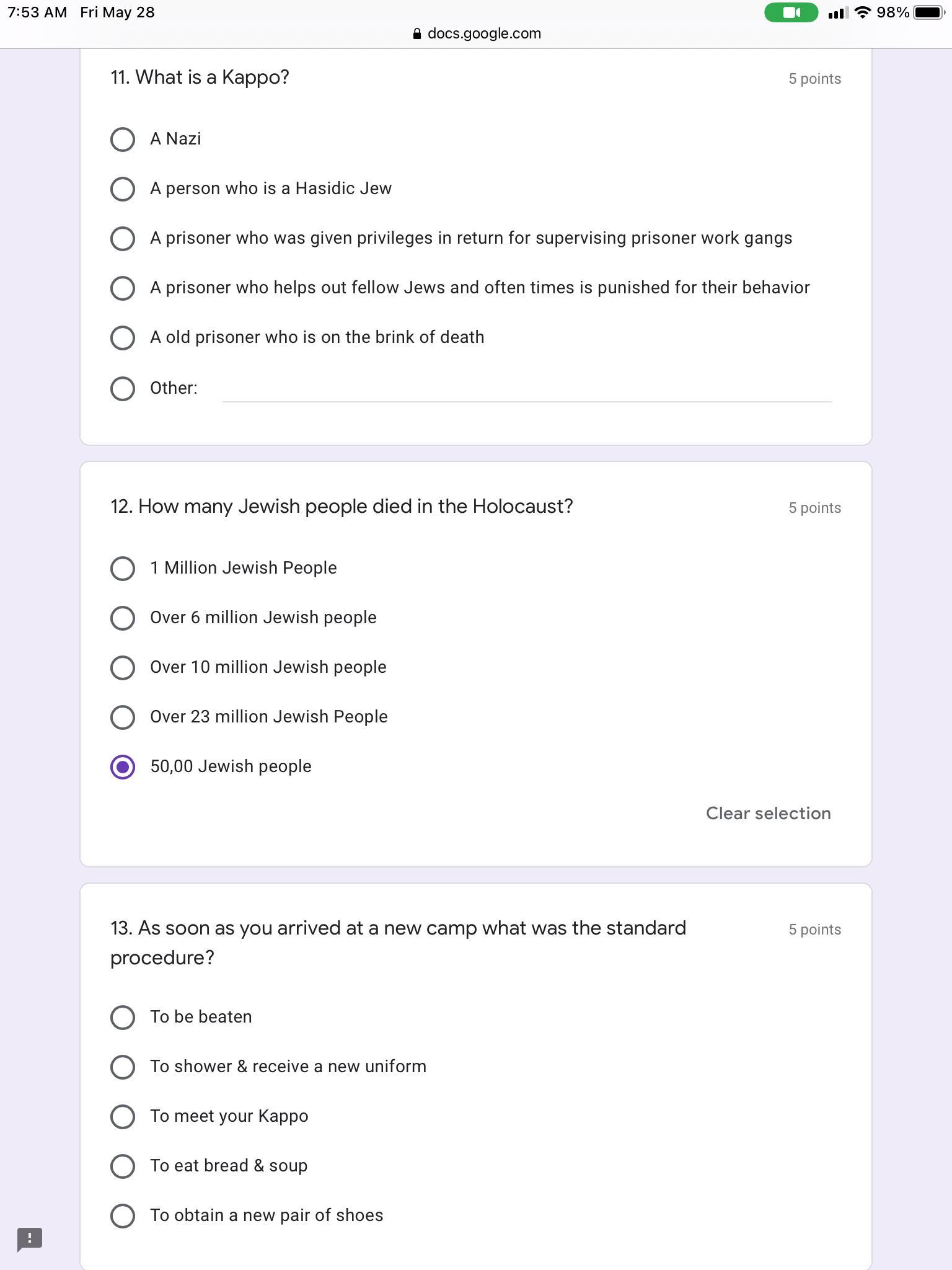The width and height of the screenshot is (952, 1270).
Task: Select 'To eat bread & soup'
Action: point(123,1166)
